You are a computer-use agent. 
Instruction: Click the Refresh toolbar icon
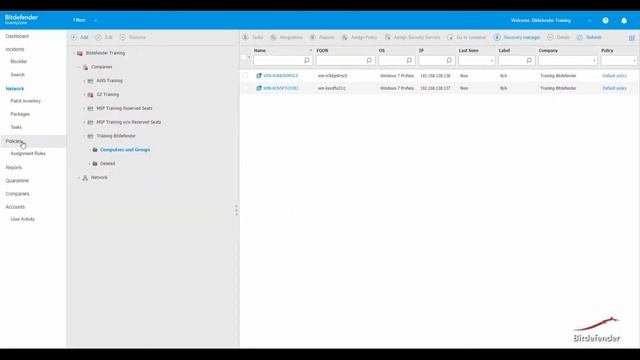click(580, 37)
